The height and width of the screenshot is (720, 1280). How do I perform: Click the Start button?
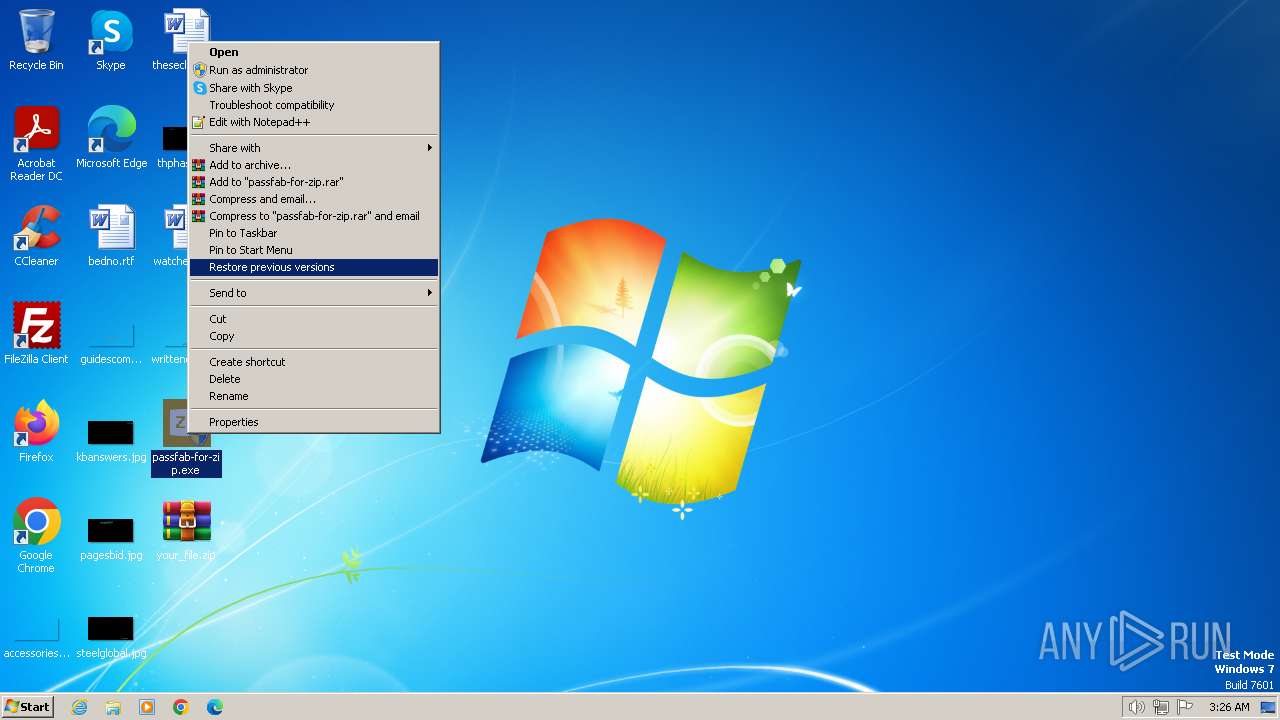pyautogui.click(x=28, y=707)
